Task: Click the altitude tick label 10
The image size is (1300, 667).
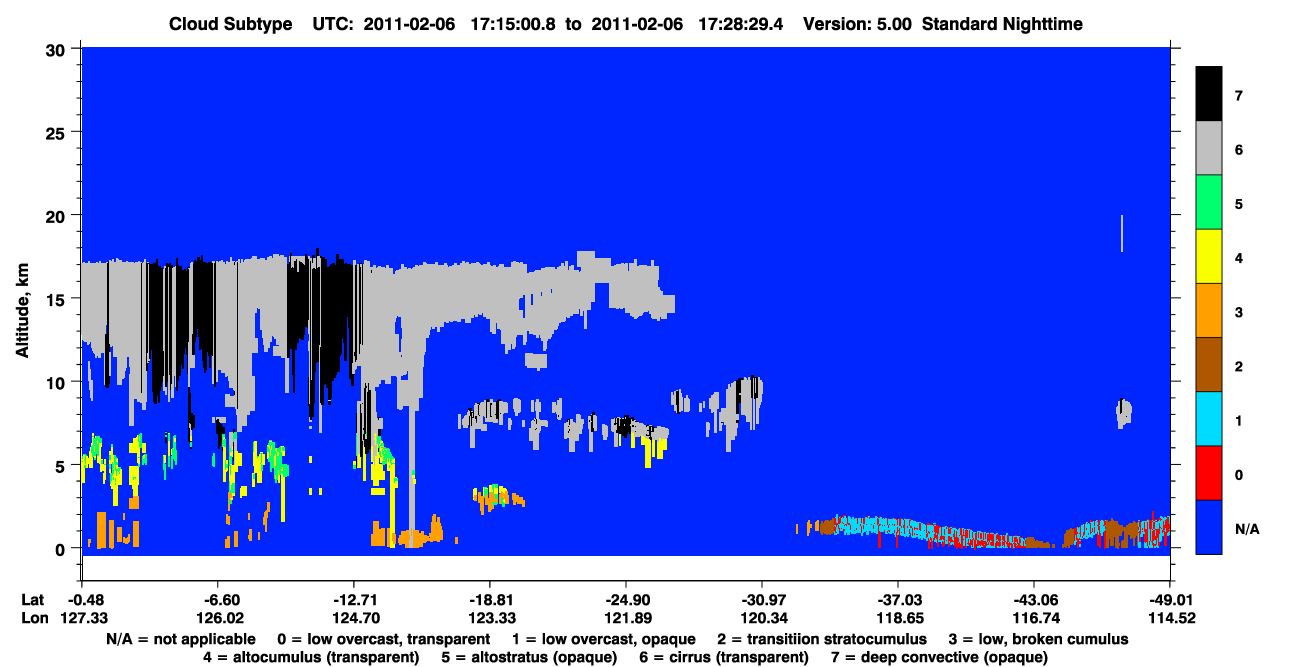Action: (x=58, y=382)
